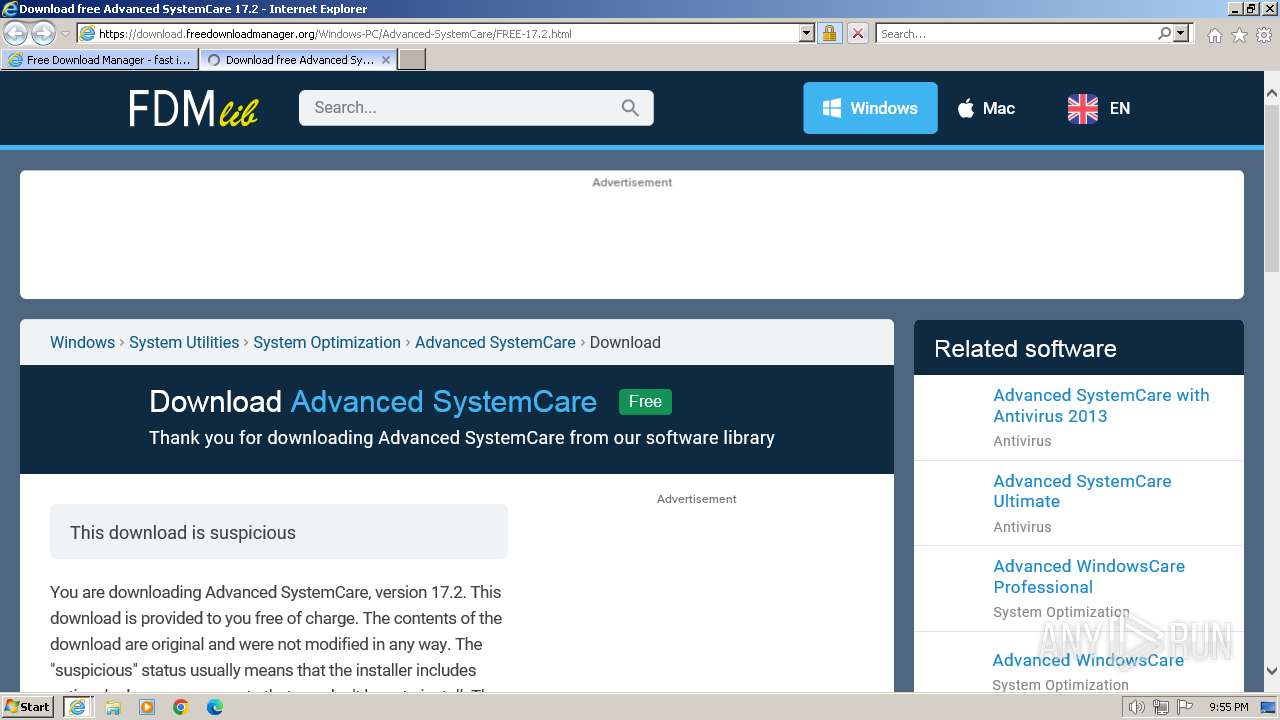Open Advanced SystemCare with Antivirus 2013

(1101, 405)
